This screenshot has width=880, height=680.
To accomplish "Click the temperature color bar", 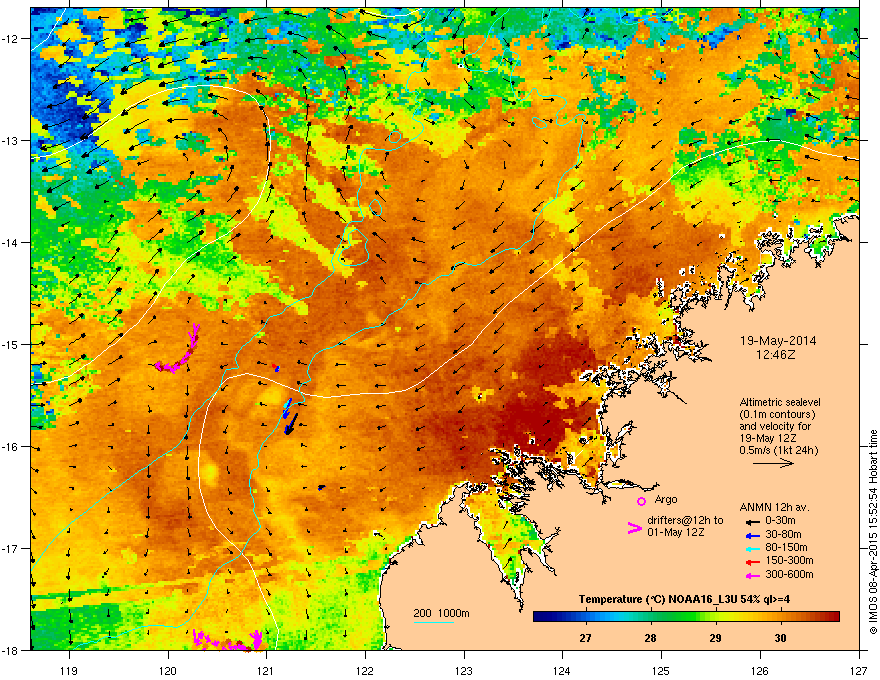I will (686, 617).
